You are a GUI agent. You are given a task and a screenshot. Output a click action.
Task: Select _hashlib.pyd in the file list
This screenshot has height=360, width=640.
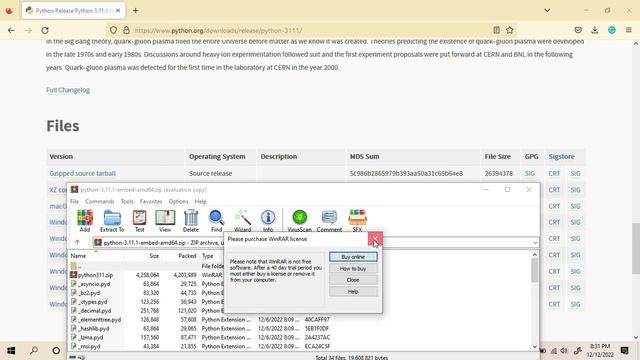(x=93, y=329)
